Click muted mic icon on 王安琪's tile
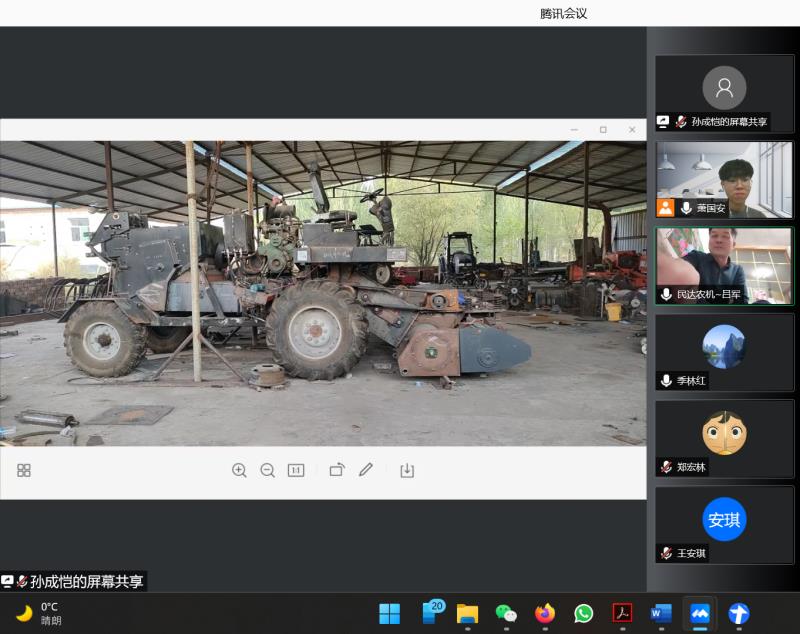The height and width of the screenshot is (634, 800). point(666,553)
